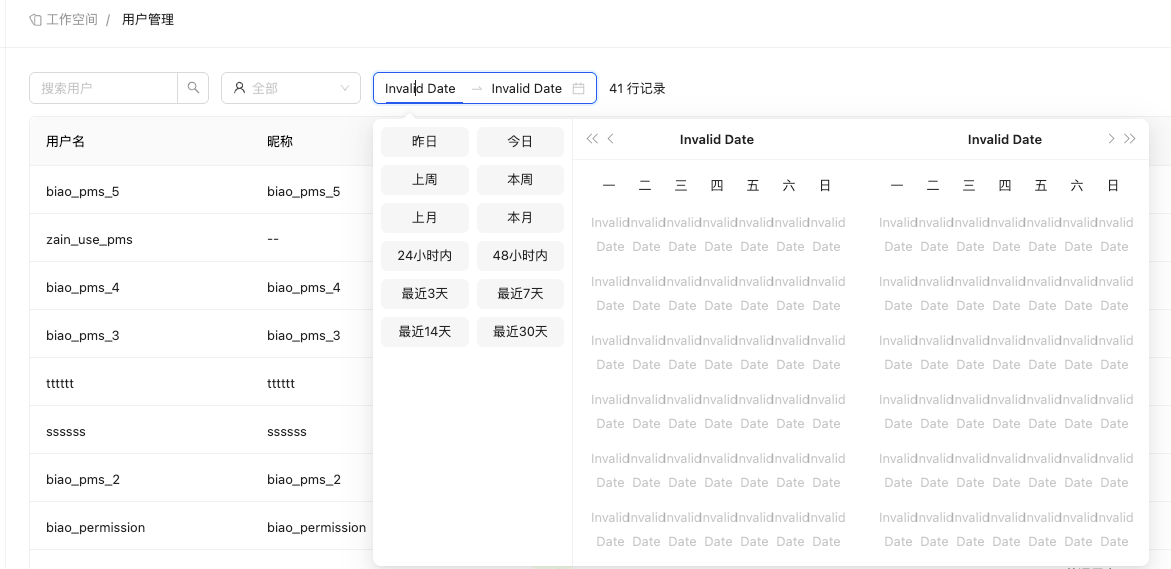Click nickname -- cell for zain_use_pms
The image size is (1171, 569).
pyautogui.click(x=273, y=240)
